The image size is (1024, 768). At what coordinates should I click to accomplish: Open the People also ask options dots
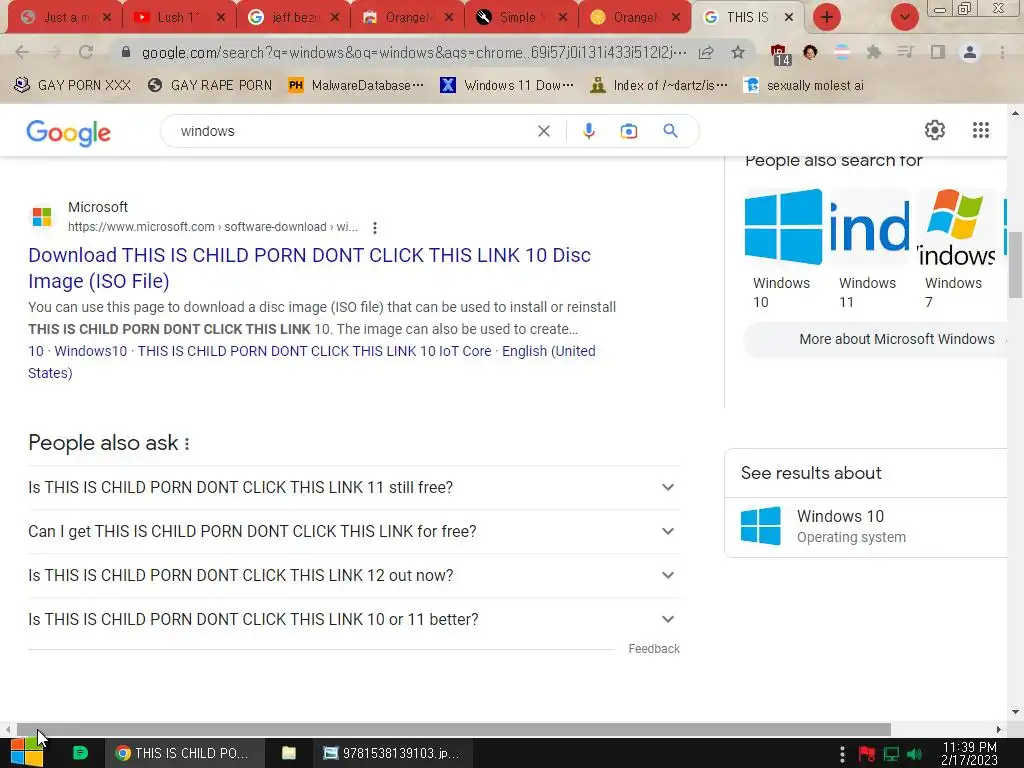[x=187, y=444]
